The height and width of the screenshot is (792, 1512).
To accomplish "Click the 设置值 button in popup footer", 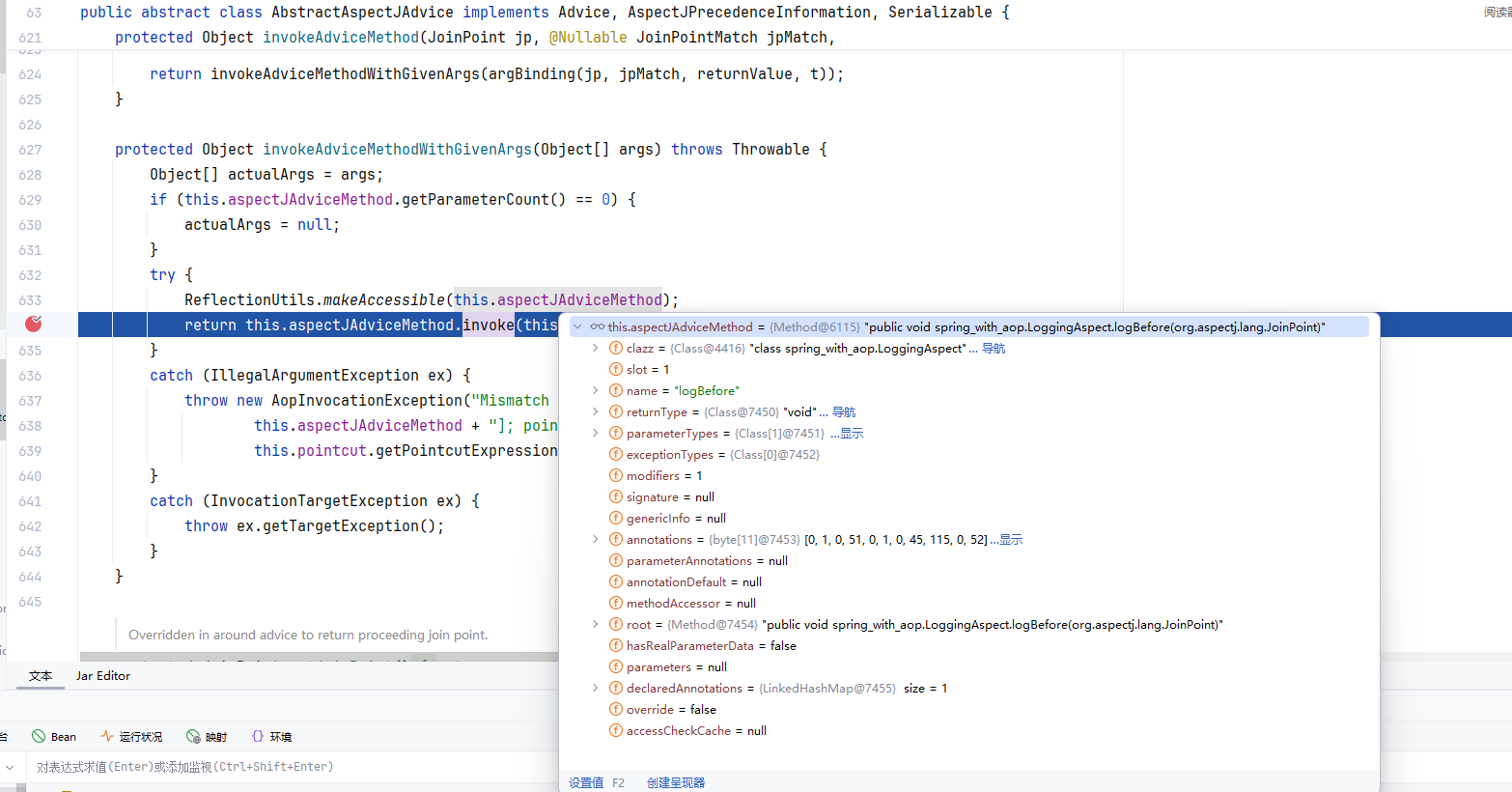I will pos(586,783).
